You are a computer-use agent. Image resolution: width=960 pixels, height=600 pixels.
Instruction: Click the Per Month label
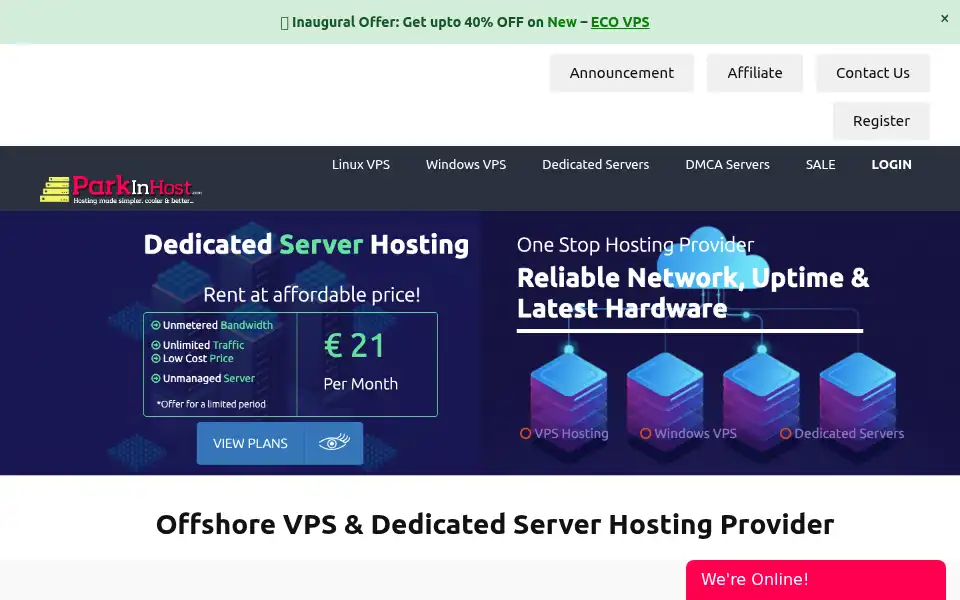click(x=361, y=384)
